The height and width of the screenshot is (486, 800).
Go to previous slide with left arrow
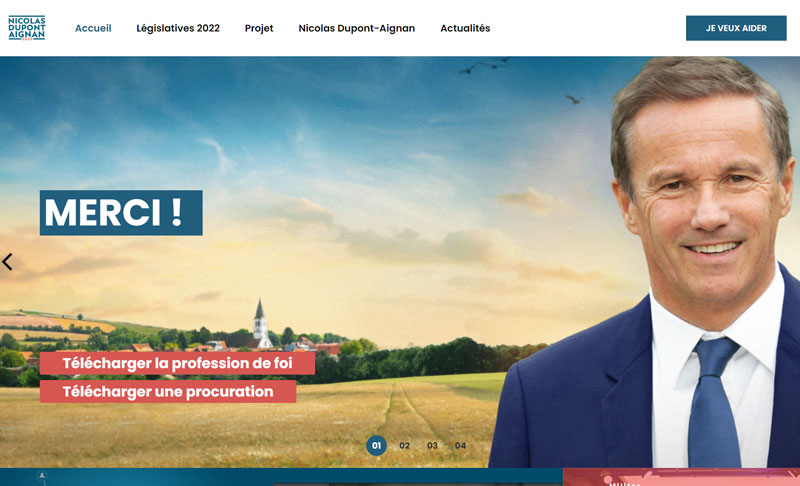point(8,262)
